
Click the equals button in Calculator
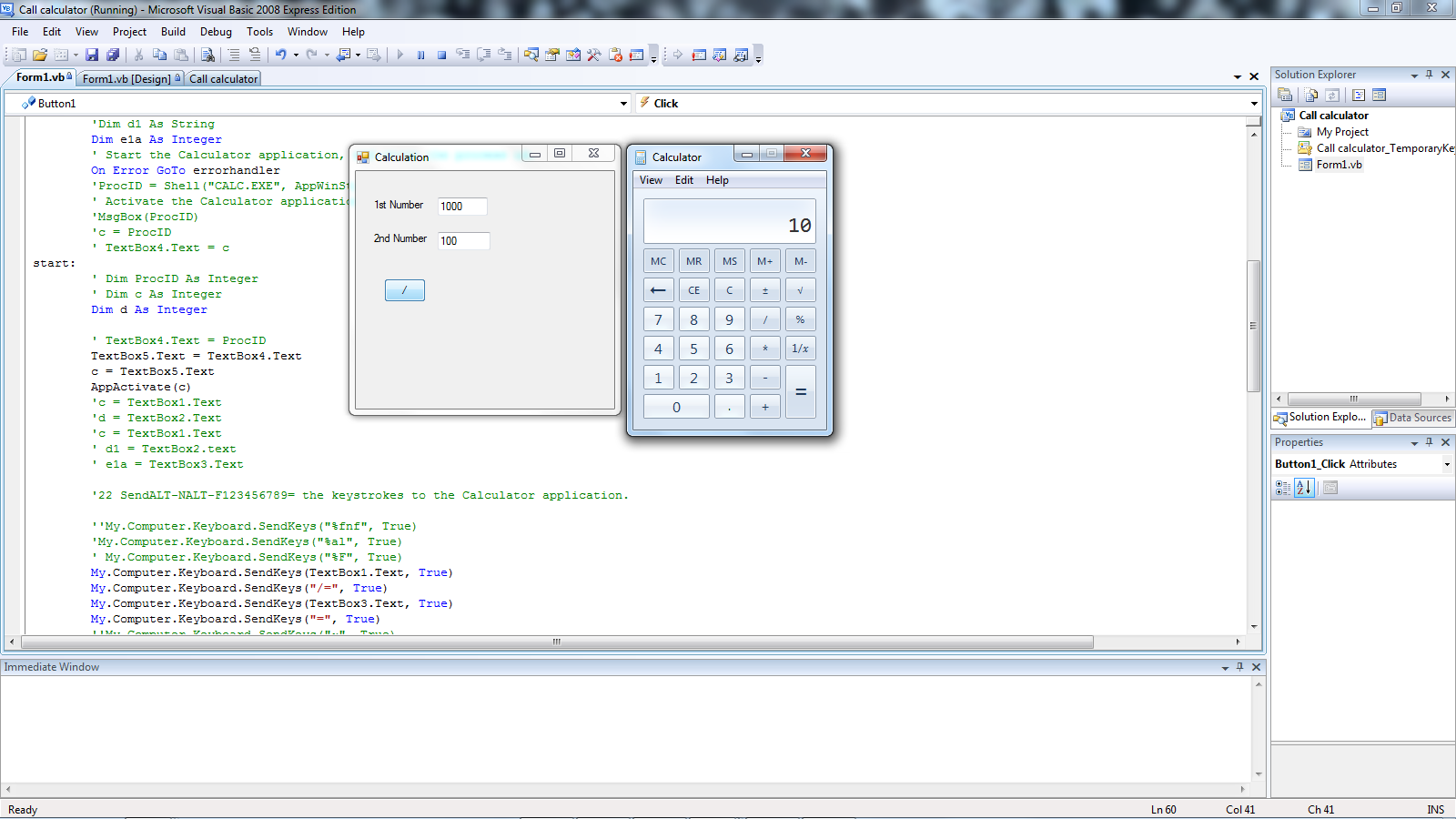pos(801,392)
